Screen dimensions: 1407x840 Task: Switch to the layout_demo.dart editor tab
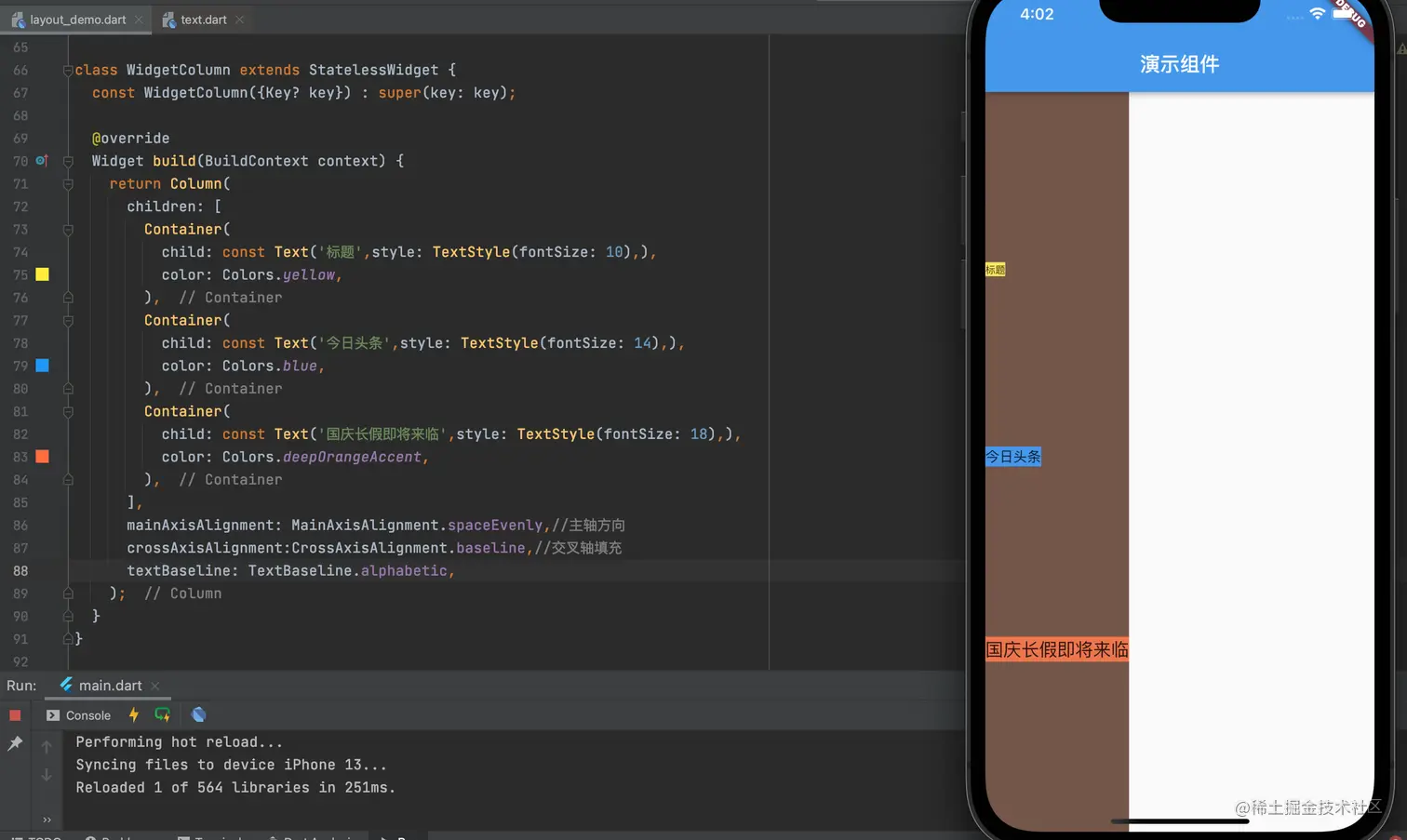[77, 20]
